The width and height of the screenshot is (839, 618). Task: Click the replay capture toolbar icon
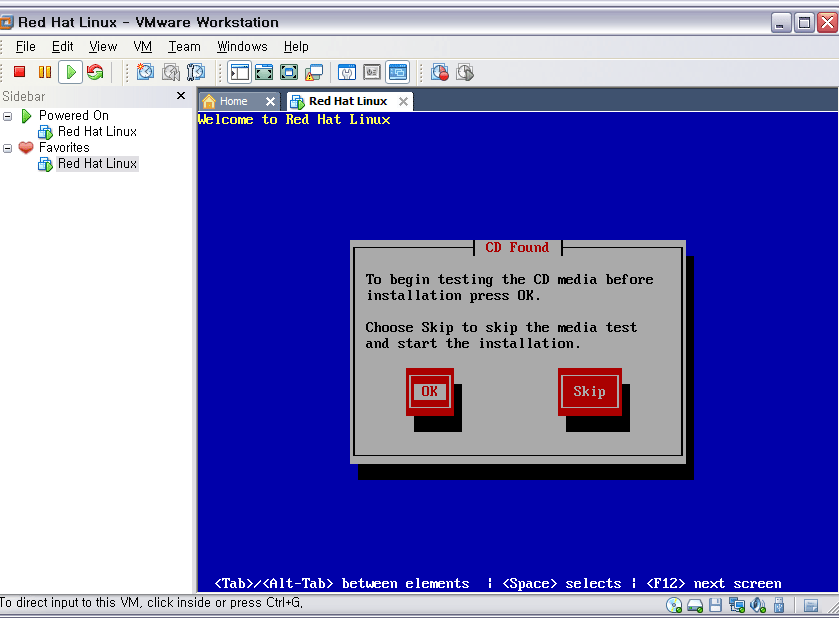coord(465,72)
